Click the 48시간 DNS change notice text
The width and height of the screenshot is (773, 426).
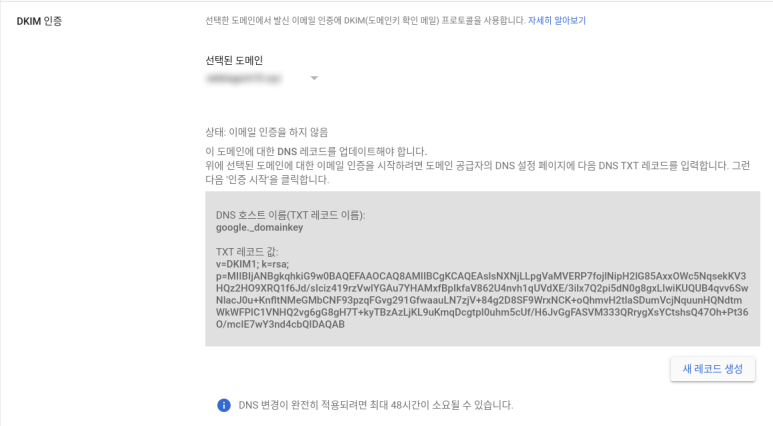(x=376, y=405)
